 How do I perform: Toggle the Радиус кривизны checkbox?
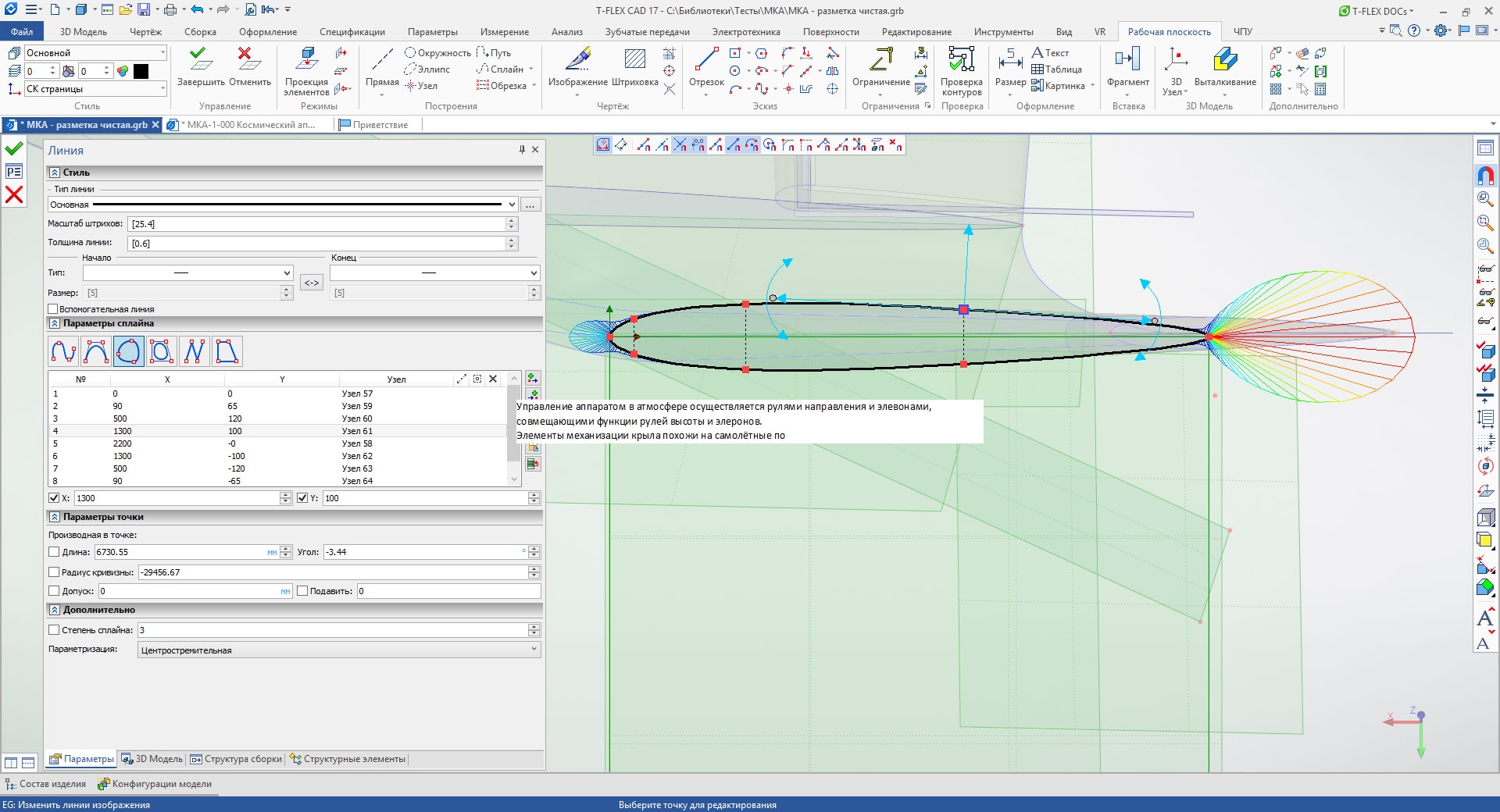(x=54, y=572)
